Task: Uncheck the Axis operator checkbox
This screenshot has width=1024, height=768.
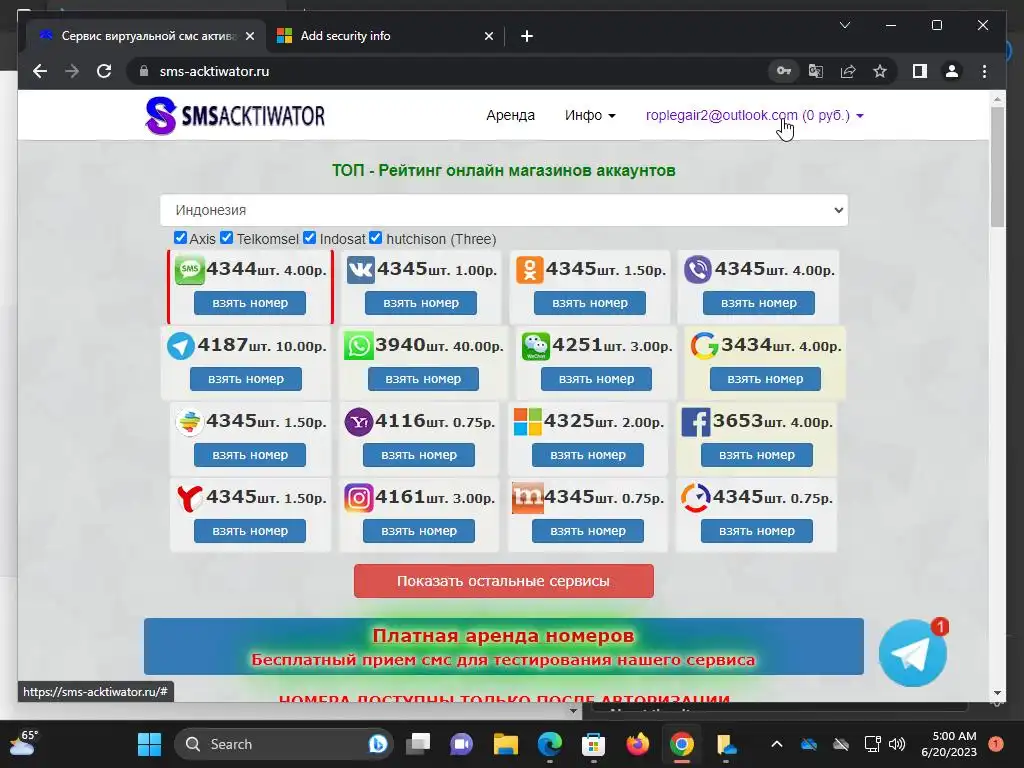Action: pyautogui.click(x=180, y=238)
